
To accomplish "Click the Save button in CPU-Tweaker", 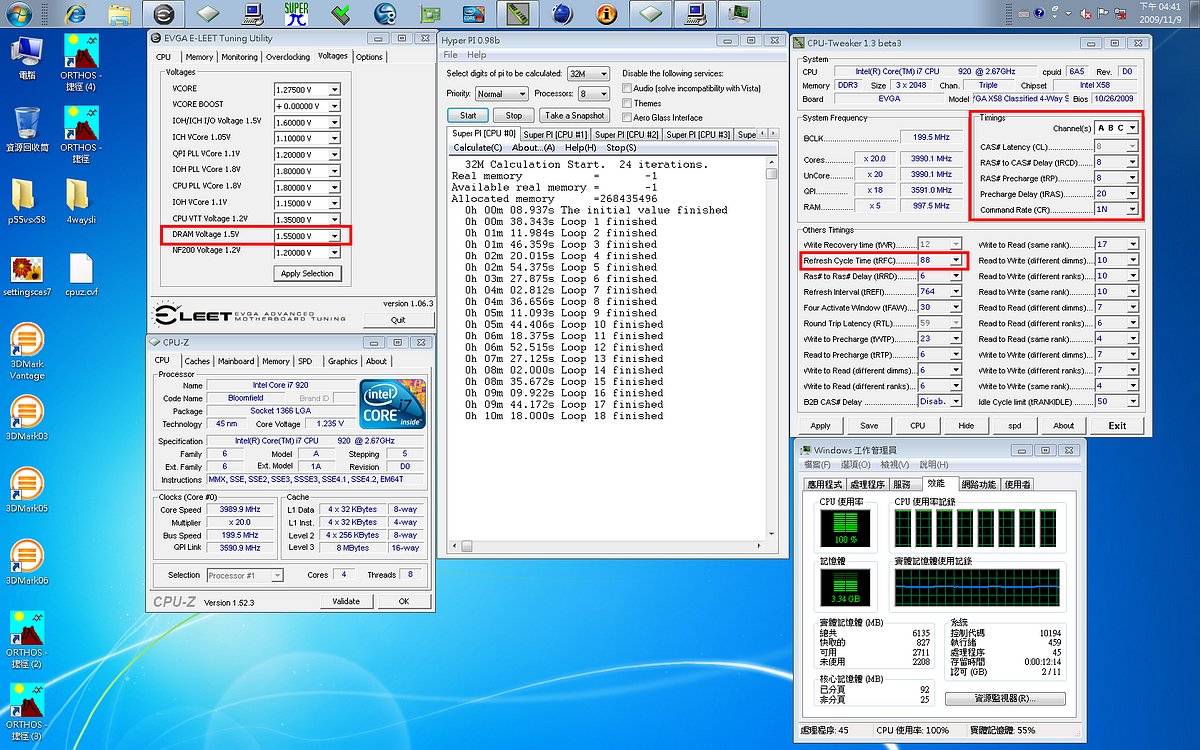I will (x=869, y=425).
